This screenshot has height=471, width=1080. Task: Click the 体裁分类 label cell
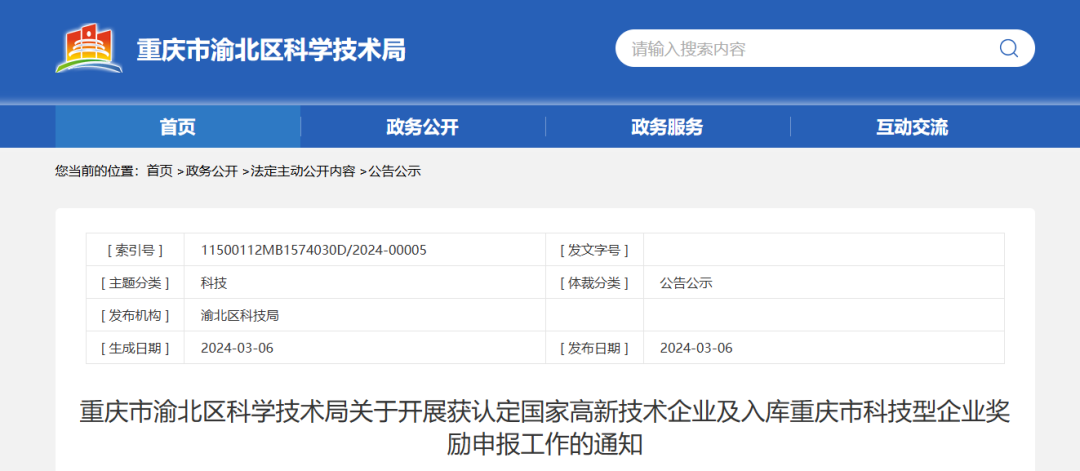[594, 282]
